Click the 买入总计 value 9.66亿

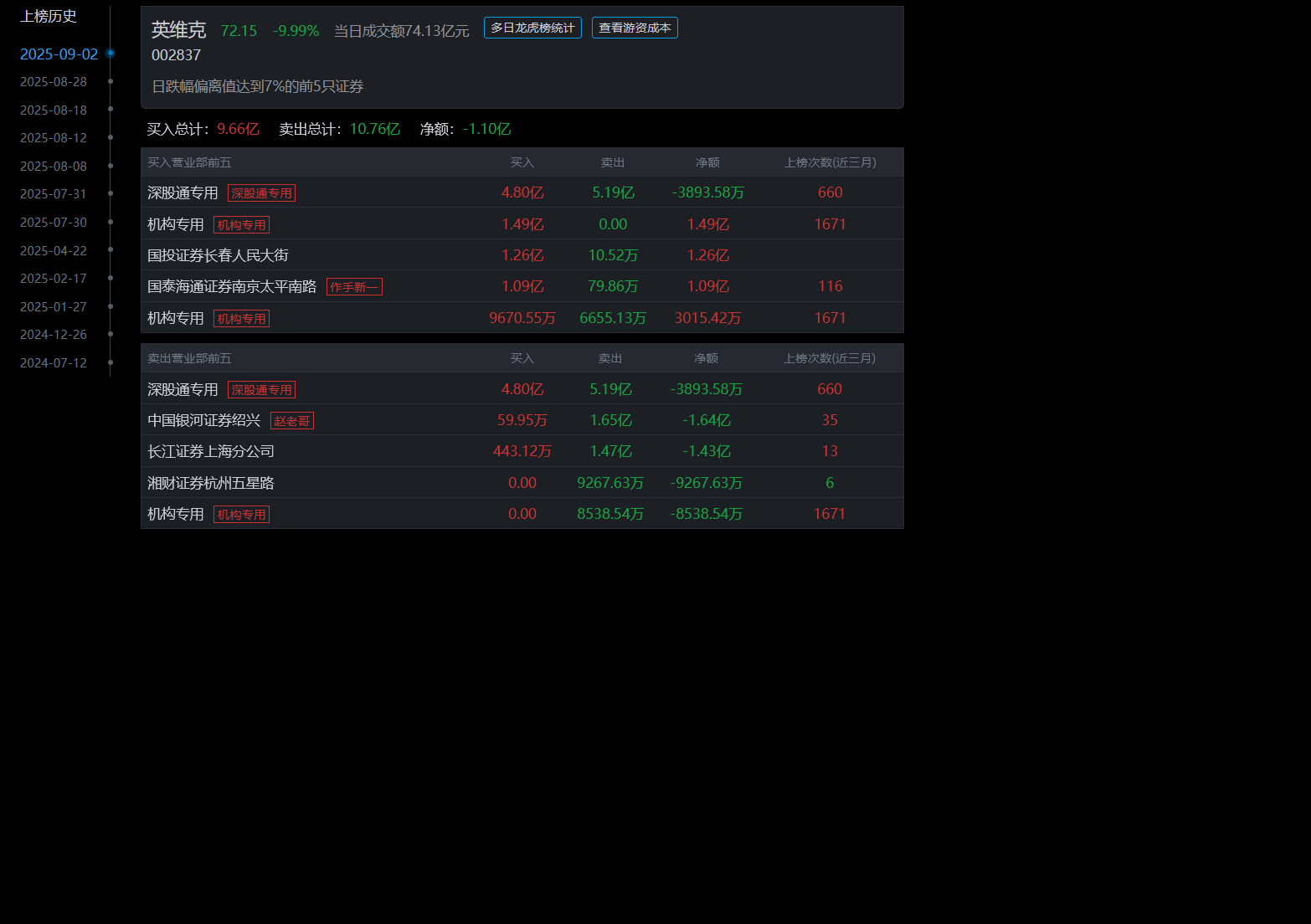(239, 129)
